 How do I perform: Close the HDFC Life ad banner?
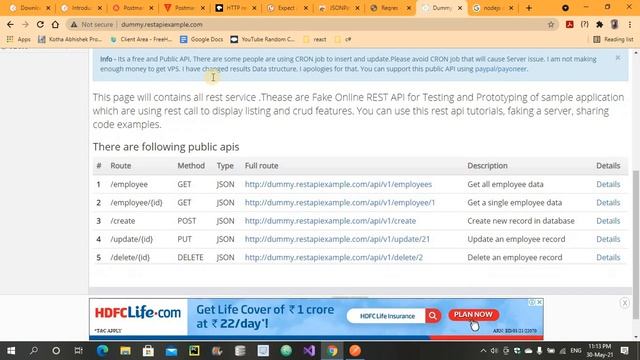pos(539,302)
